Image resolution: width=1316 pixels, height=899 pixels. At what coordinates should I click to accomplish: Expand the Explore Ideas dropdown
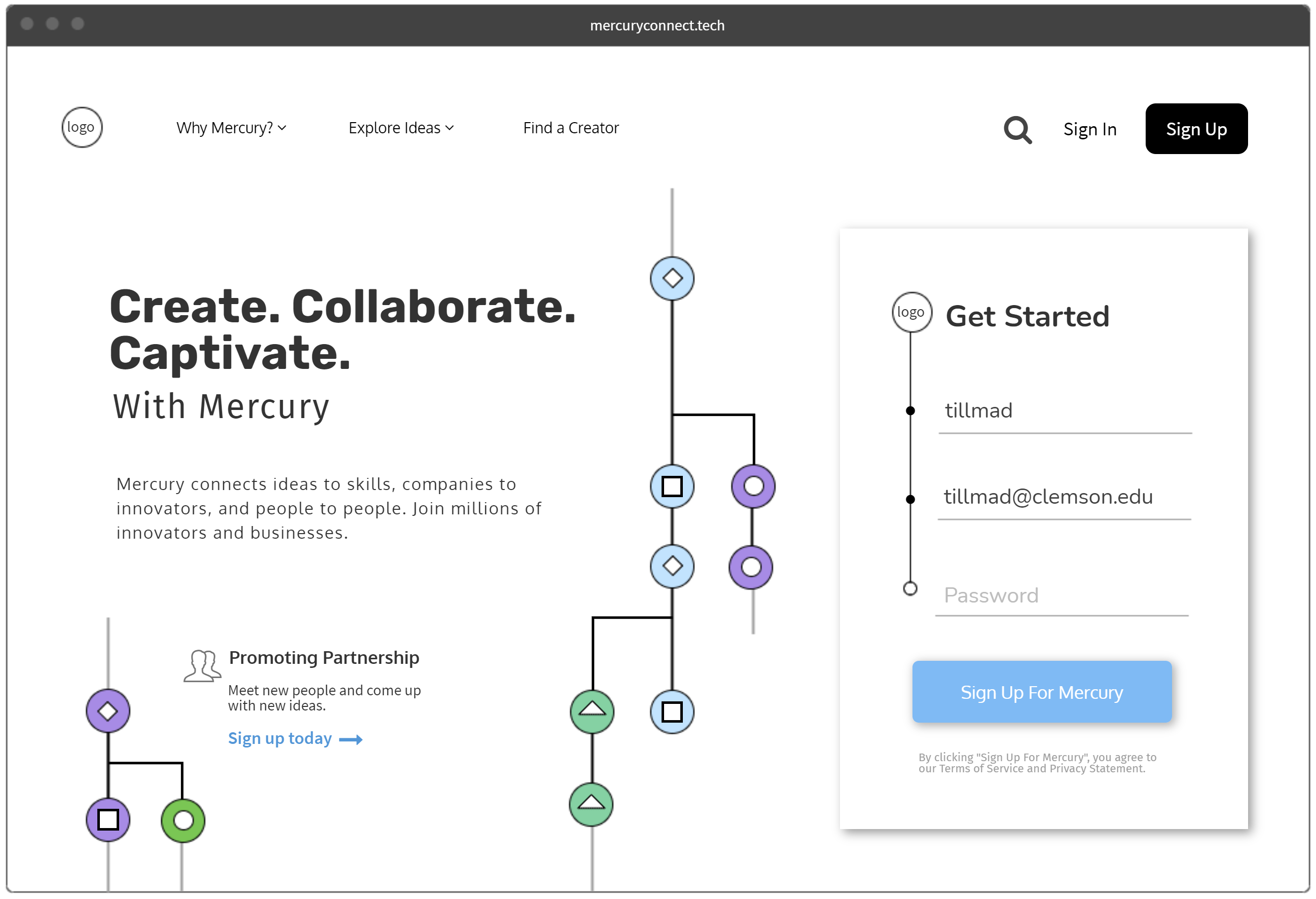[401, 128]
